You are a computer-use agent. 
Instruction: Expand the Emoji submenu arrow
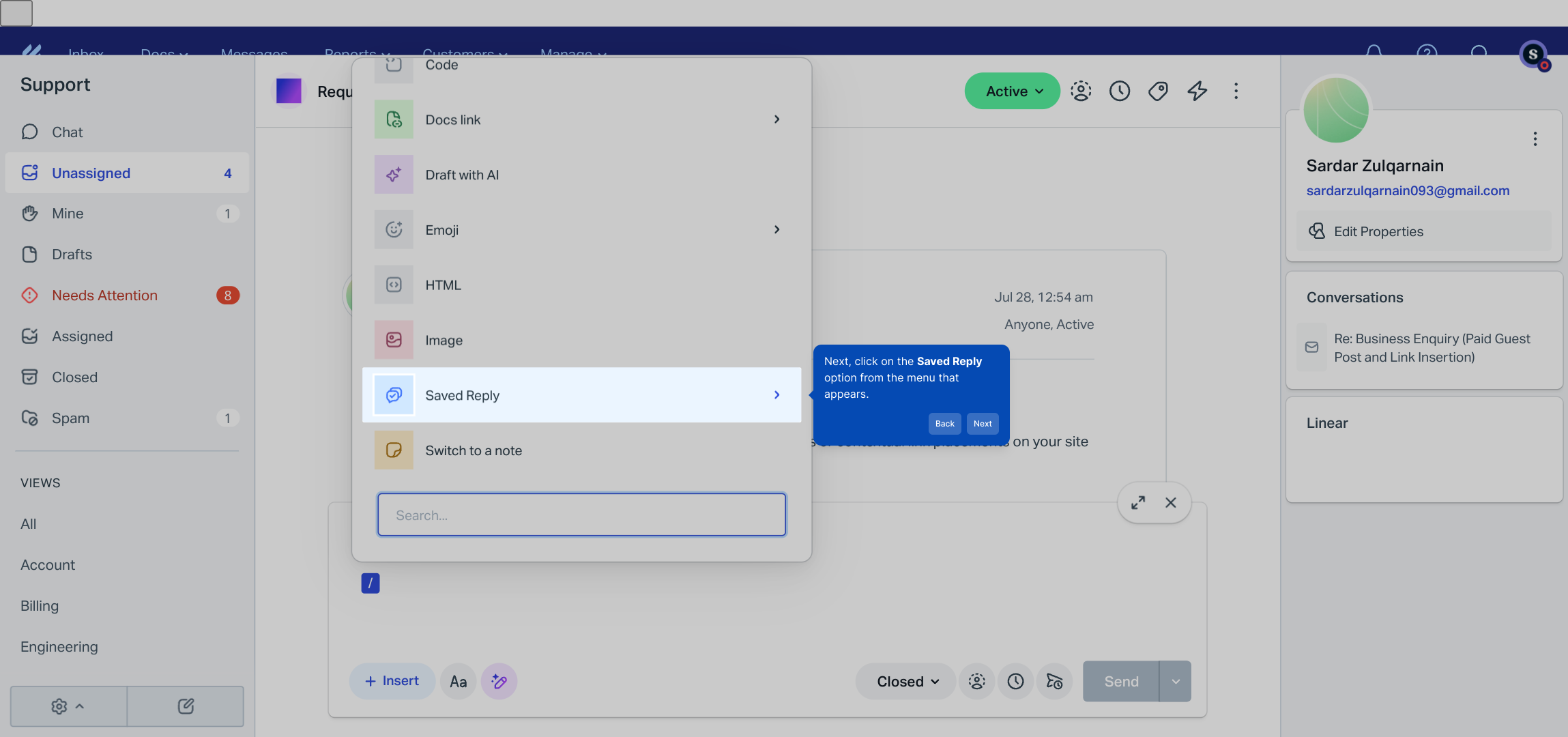pos(776,229)
